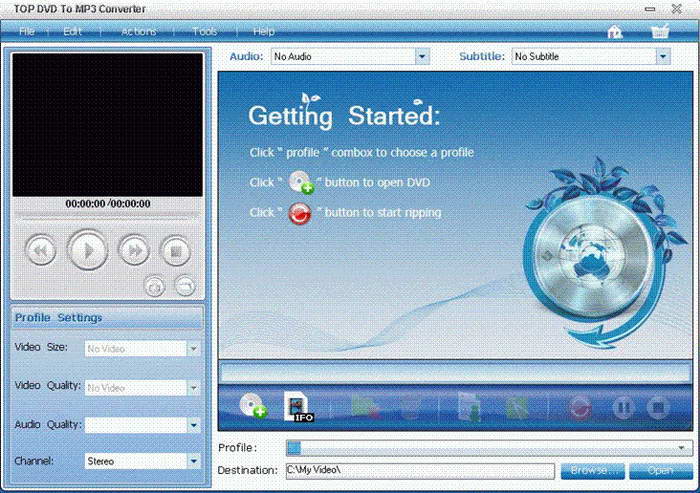
Task: Click the preview rewind button
Action: 41,251
